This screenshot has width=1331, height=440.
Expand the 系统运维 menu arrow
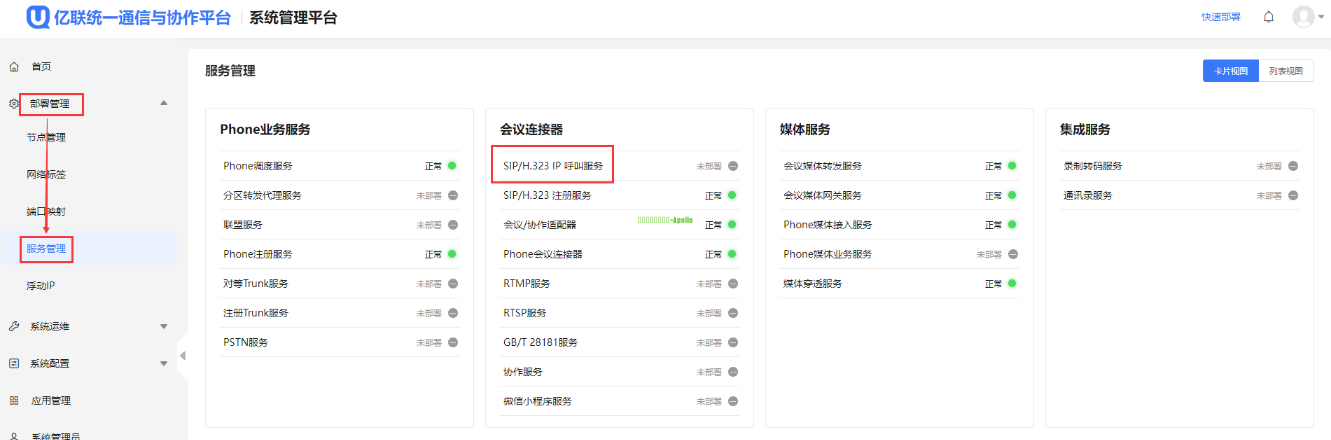click(164, 326)
